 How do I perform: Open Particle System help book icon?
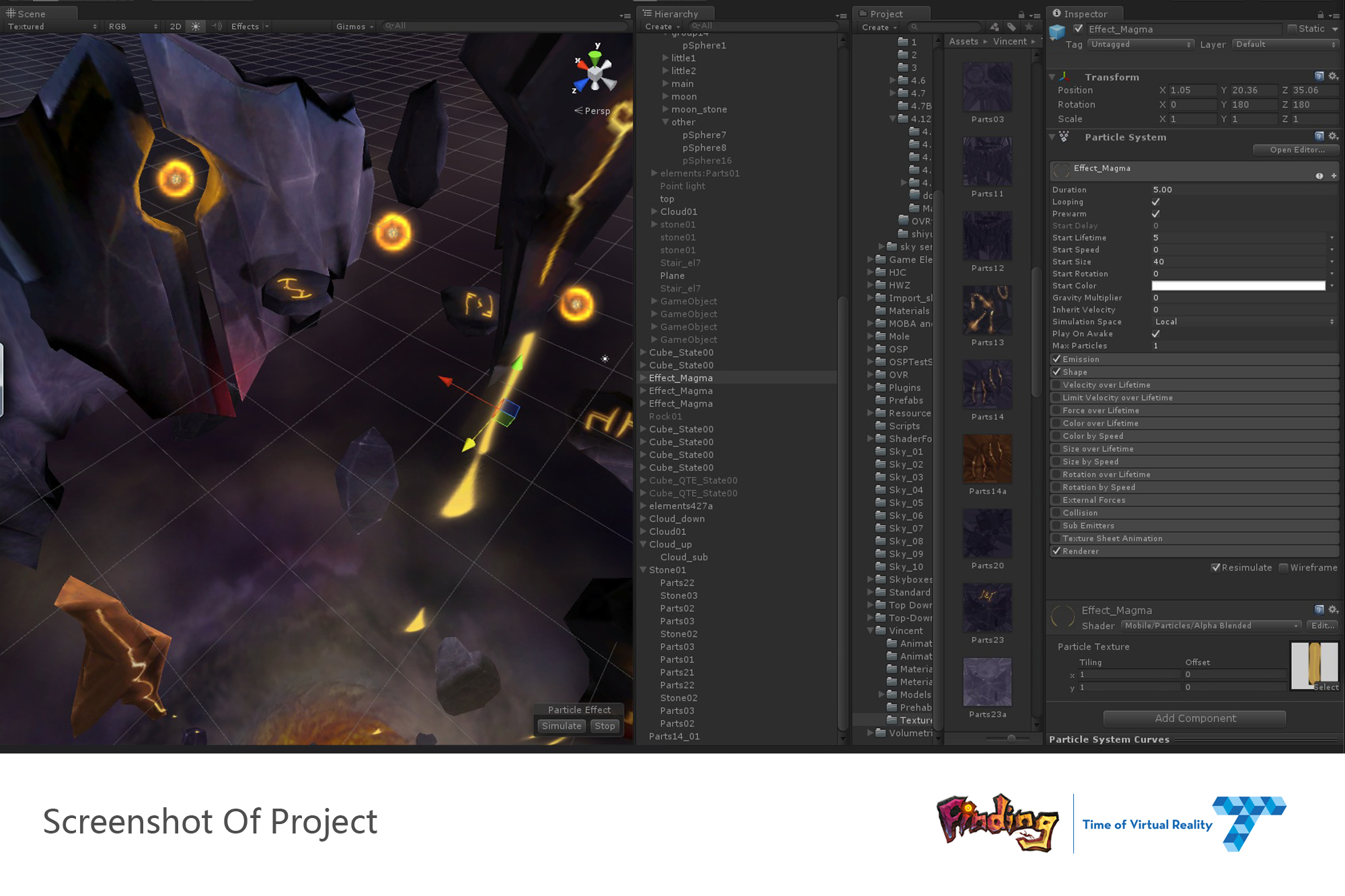[x=1319, y=136]
